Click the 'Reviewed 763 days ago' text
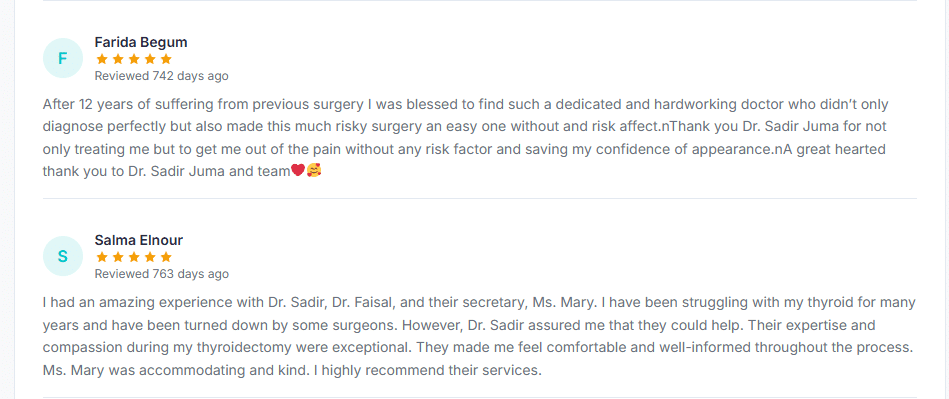The image size is (949, 399). (x=162, y=274)
